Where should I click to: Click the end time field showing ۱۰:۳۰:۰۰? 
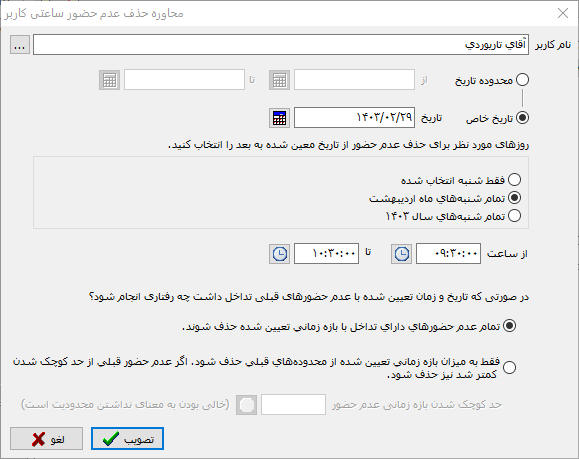click(x=326, y=254)
